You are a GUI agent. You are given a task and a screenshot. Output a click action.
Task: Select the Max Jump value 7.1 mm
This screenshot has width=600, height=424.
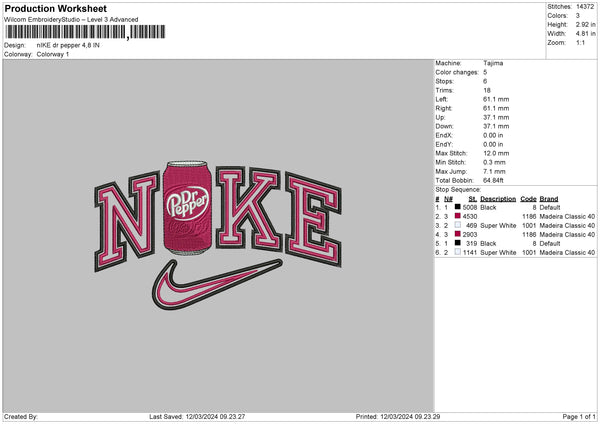coord(494,171)
